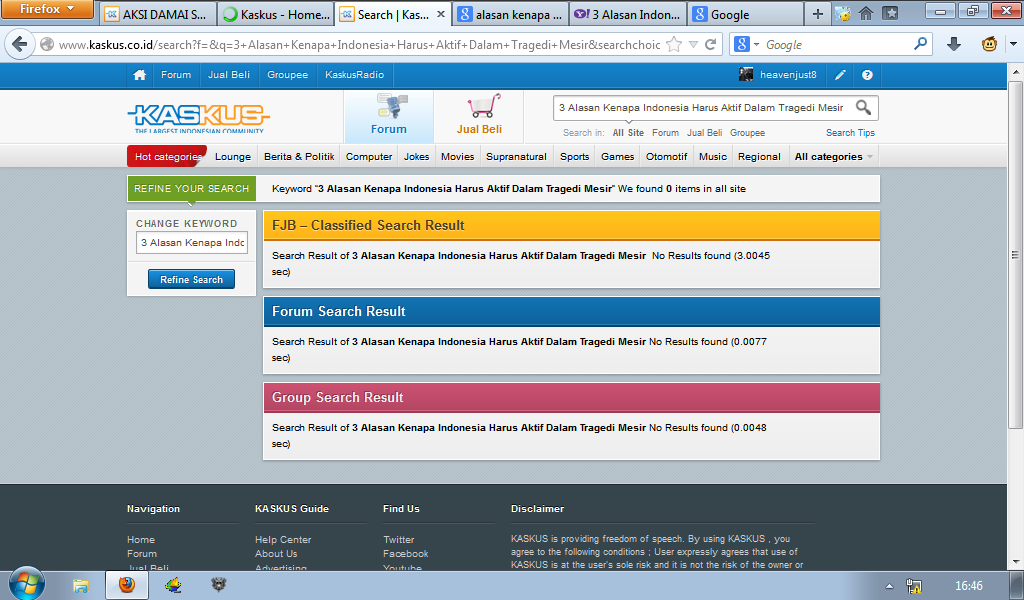
Task: Go back with the browser back arrow
Action: click(20, 44)
